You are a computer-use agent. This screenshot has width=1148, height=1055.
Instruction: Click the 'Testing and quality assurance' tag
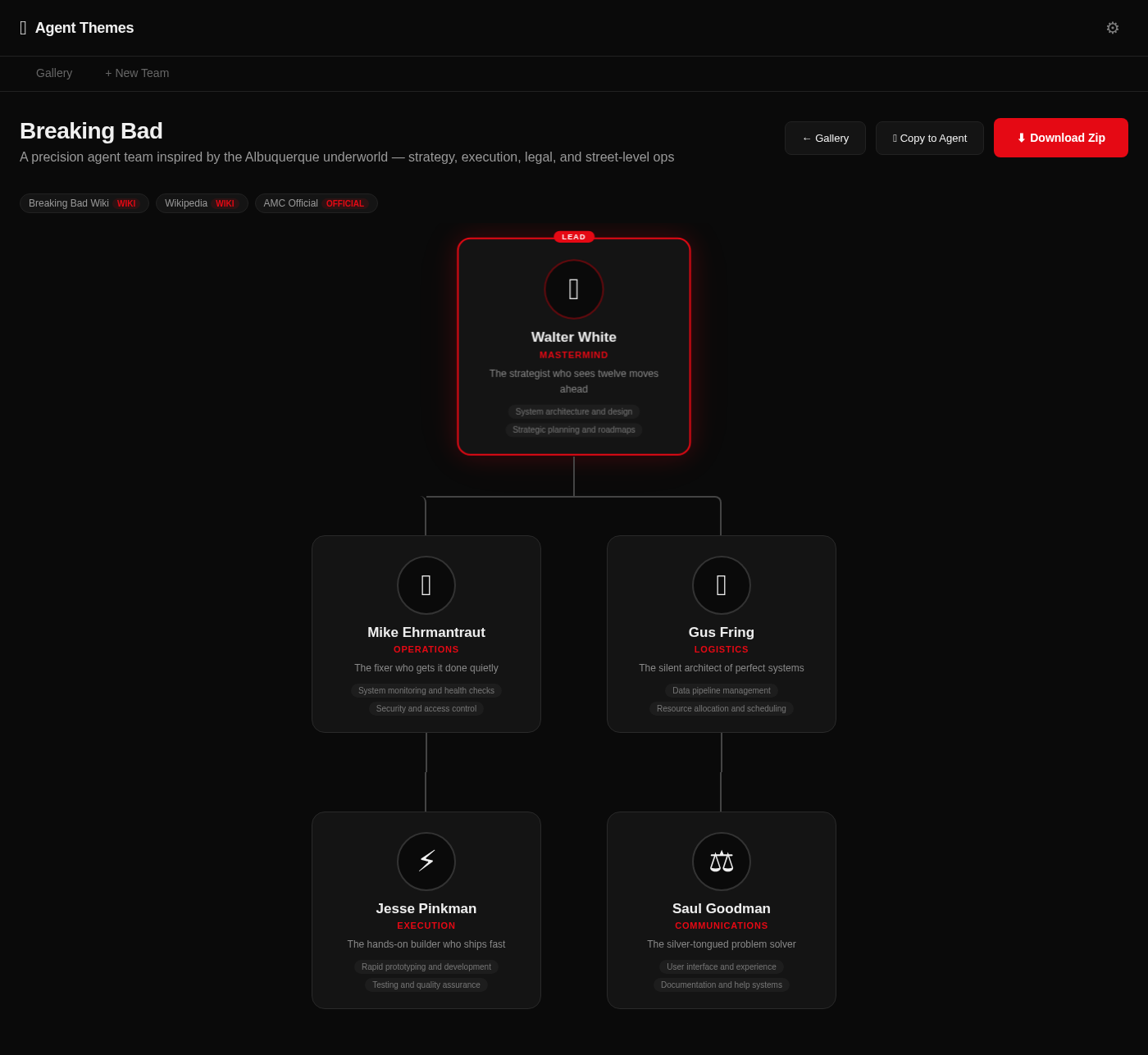pyautogui.click(x=426, y=985)
